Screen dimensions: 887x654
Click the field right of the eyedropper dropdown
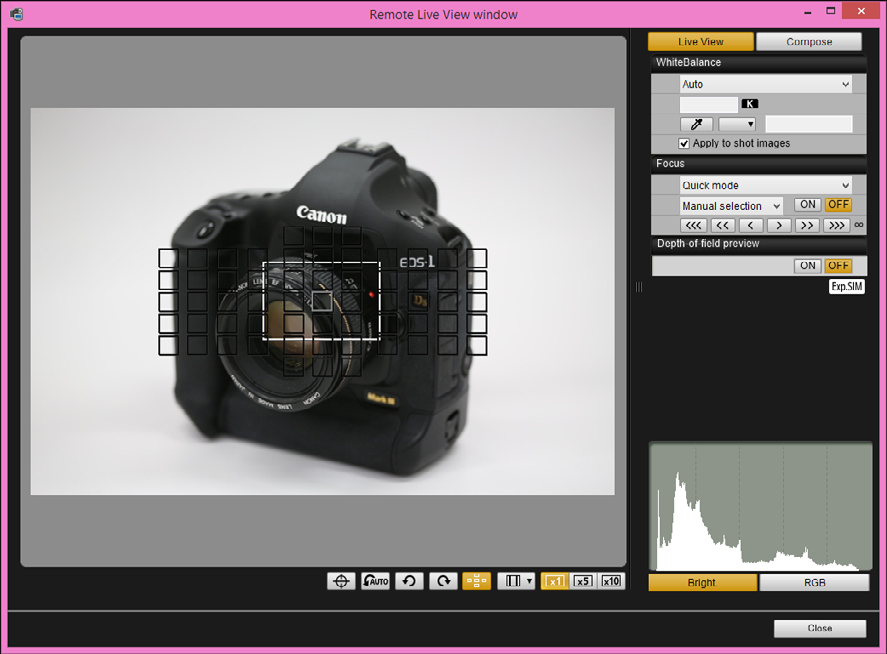pyautogui.click(x=808, y=124)
